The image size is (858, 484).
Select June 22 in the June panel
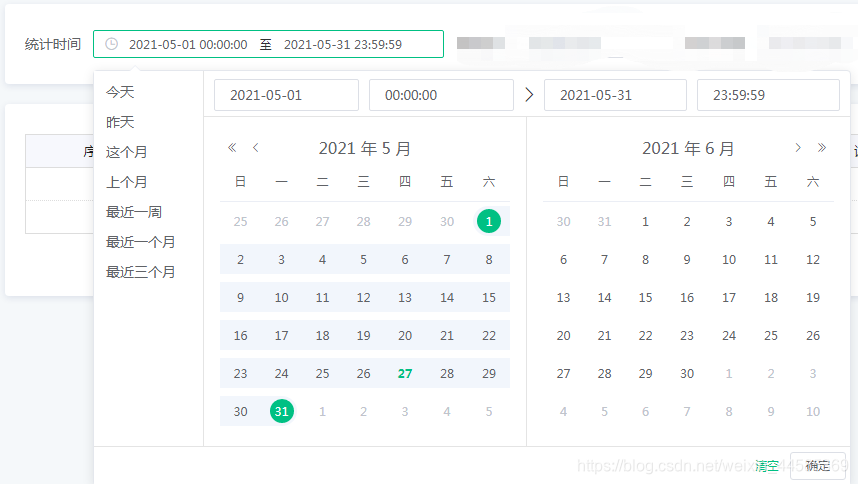click(646, 335)
